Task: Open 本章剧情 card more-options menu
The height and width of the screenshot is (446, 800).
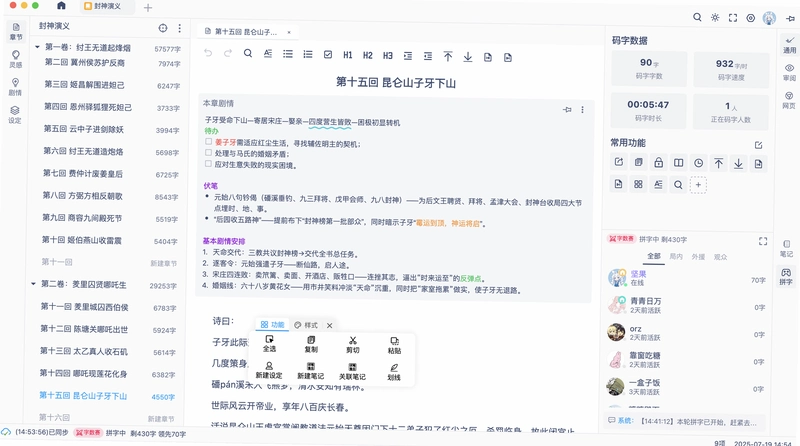Action: pyautogui.click(x=582, y=110)
